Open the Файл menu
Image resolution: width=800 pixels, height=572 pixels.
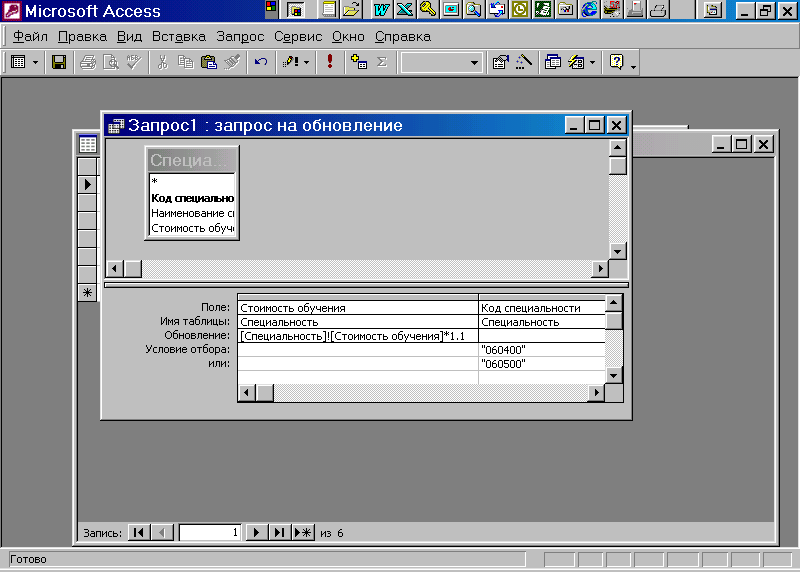pyautogui.click(x=30, y=37)
